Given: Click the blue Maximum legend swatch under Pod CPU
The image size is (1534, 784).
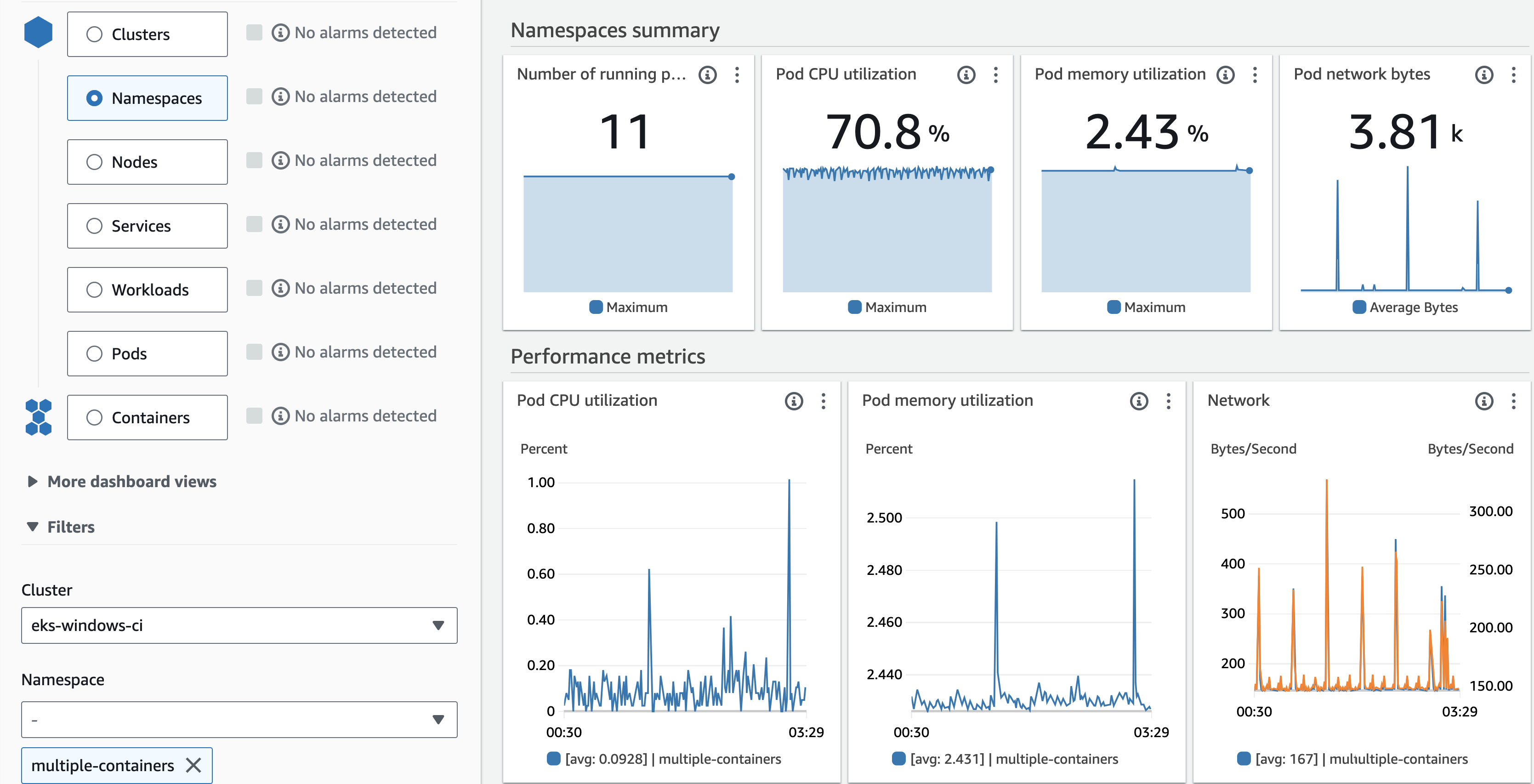Looking at the screenshot, I should [x=854, y=307].
